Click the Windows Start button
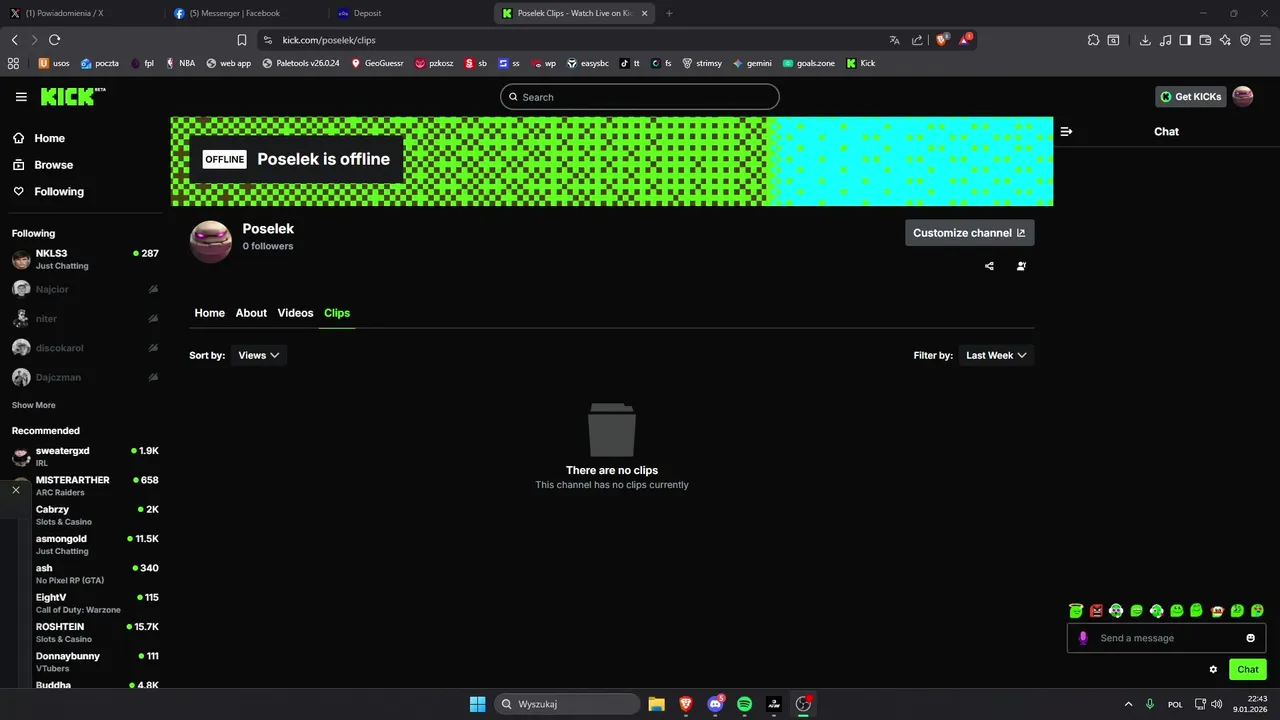The image size is (1280, 720). tap(477, 704)
